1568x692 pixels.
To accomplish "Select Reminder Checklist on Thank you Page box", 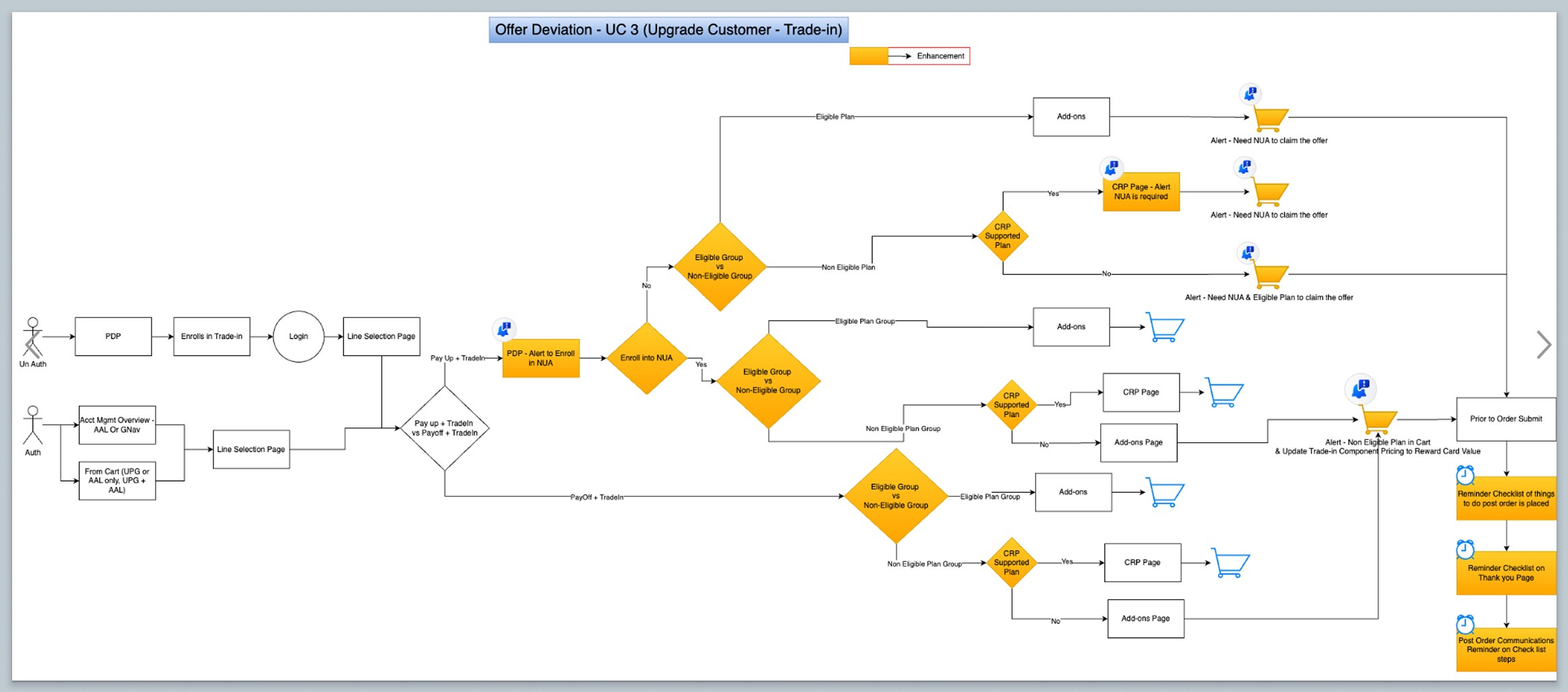I will tap(1506, 573).
